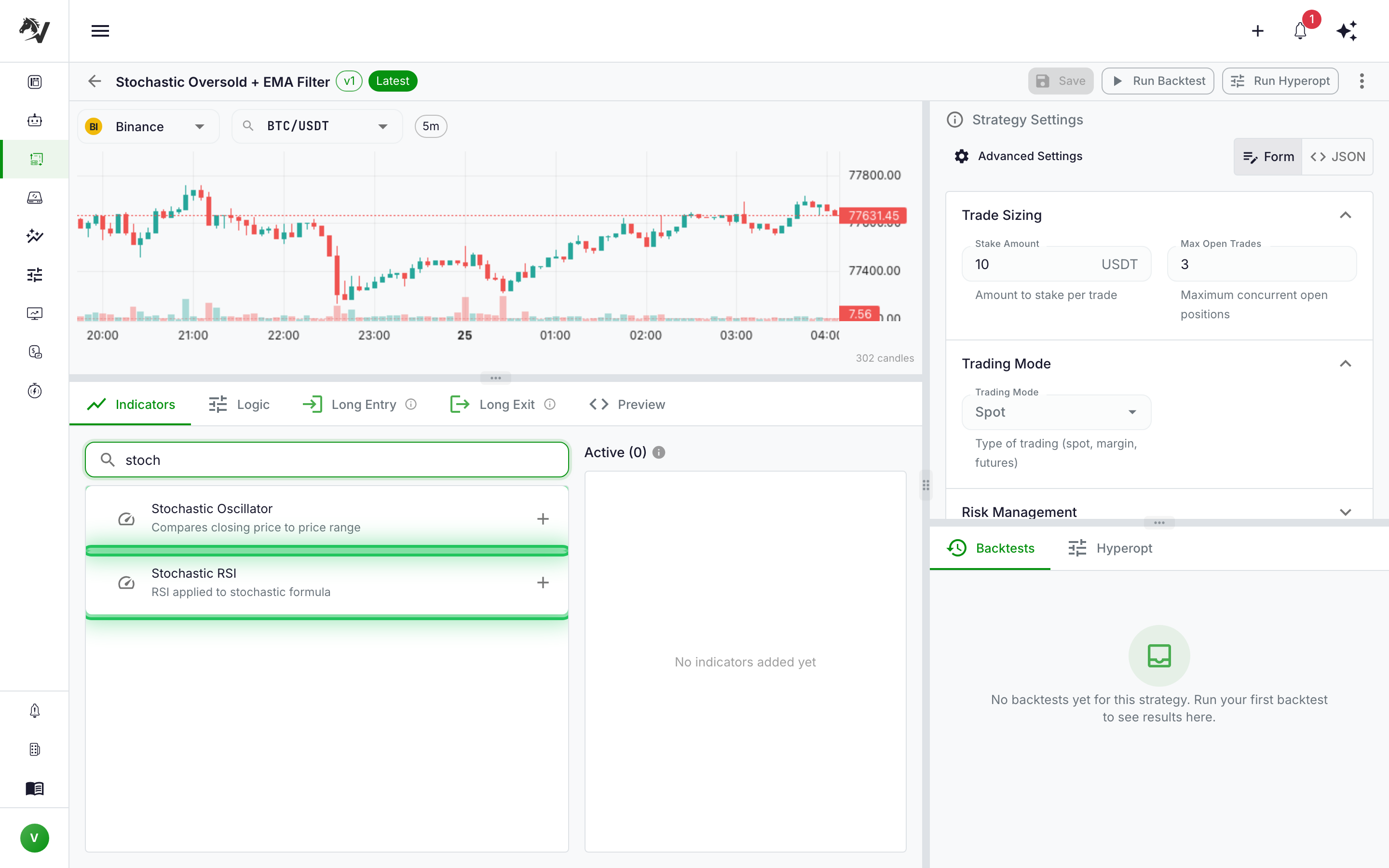Viewport: 1389px width, 868px height.
Task: Open the lightning timer icon in sidebar
Action: point(34,391)
